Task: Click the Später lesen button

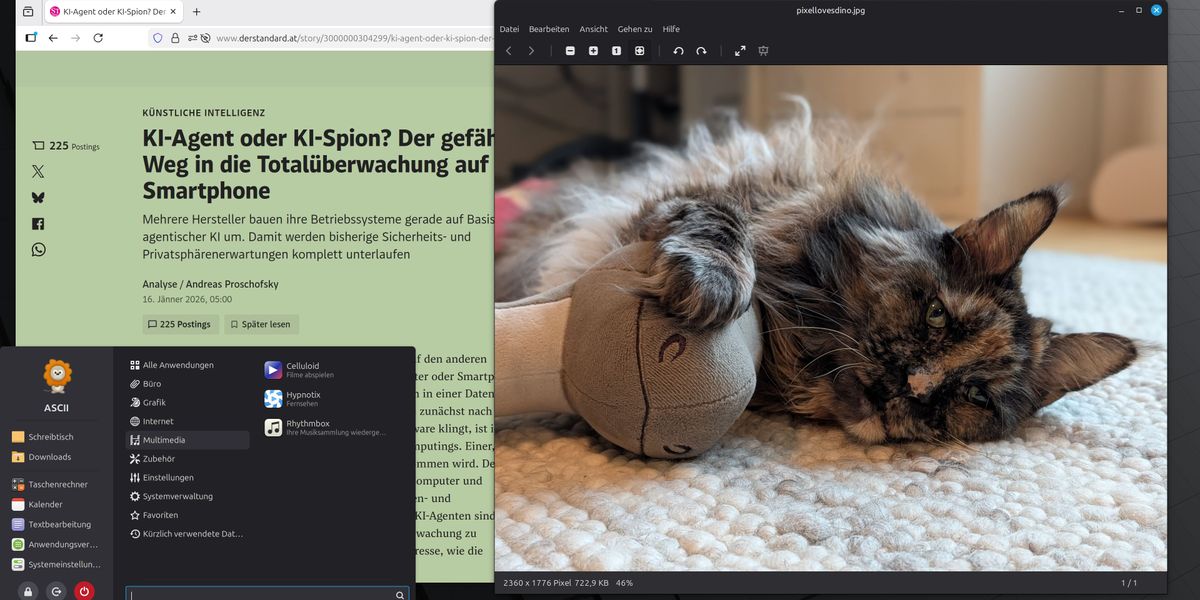Action: point(261,324)
